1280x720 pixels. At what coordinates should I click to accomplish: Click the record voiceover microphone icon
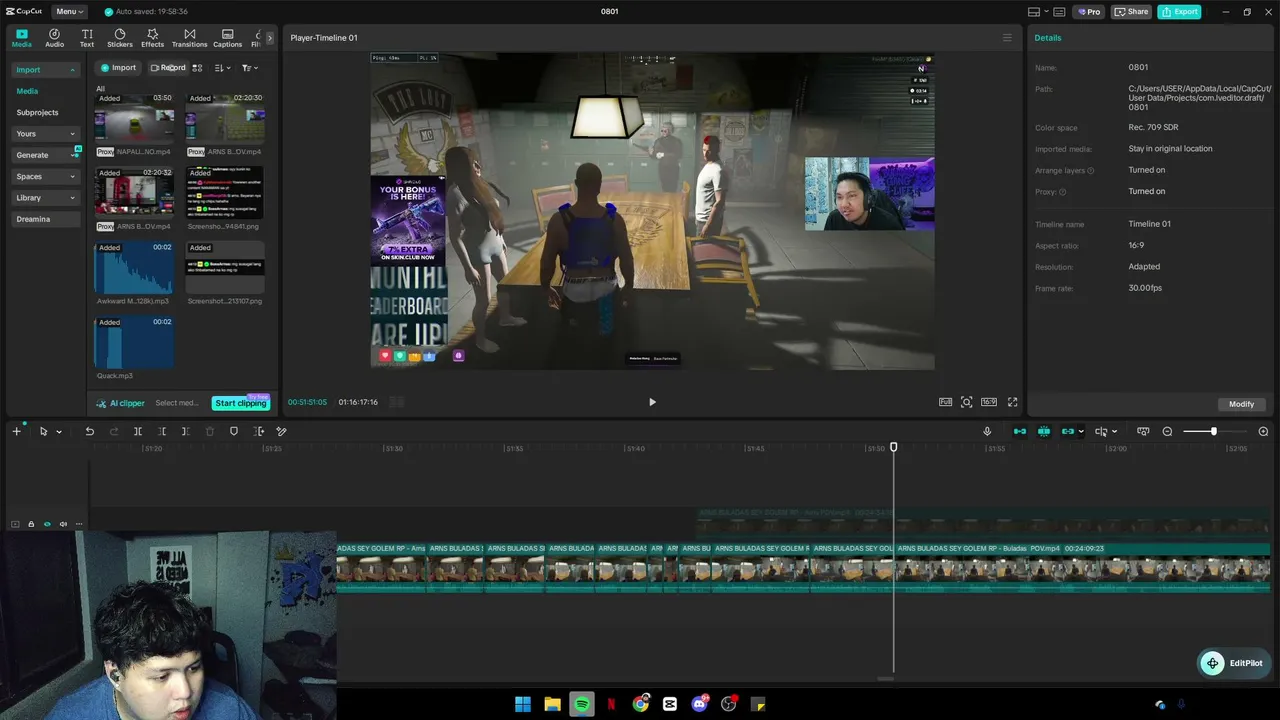987,431
